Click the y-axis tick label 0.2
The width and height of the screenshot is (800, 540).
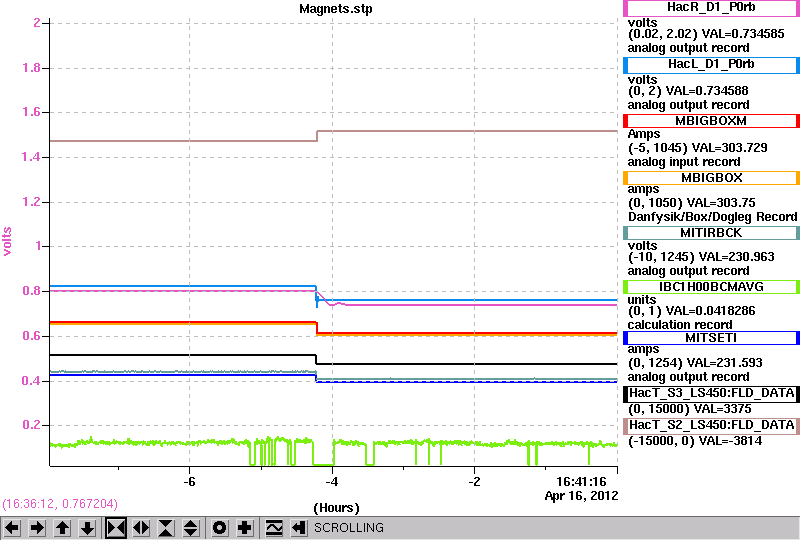click(x=32, y=425)
